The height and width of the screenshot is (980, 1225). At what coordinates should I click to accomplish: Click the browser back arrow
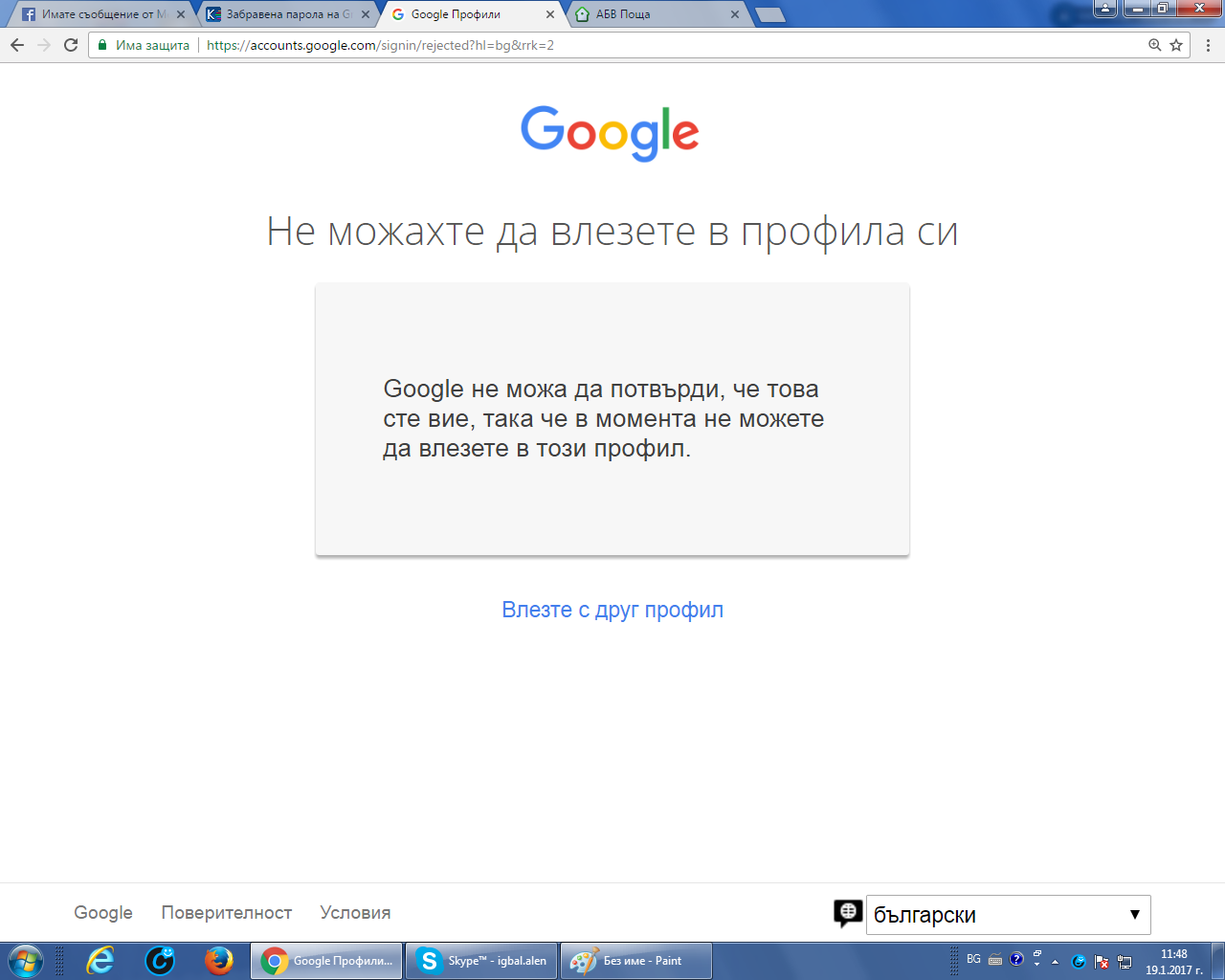tap(17, 45)
